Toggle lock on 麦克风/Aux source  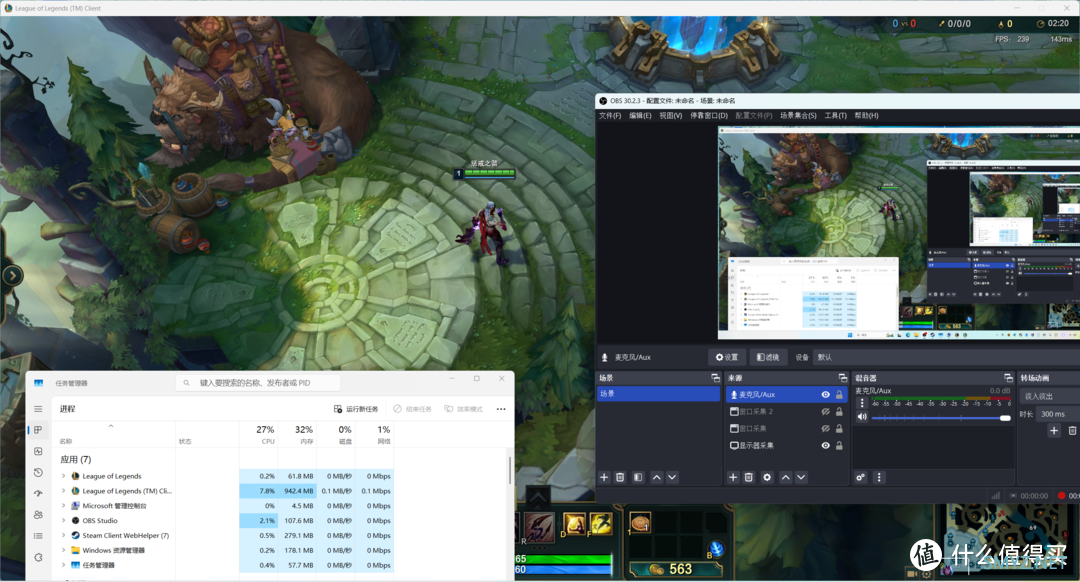tap(839, 395)
